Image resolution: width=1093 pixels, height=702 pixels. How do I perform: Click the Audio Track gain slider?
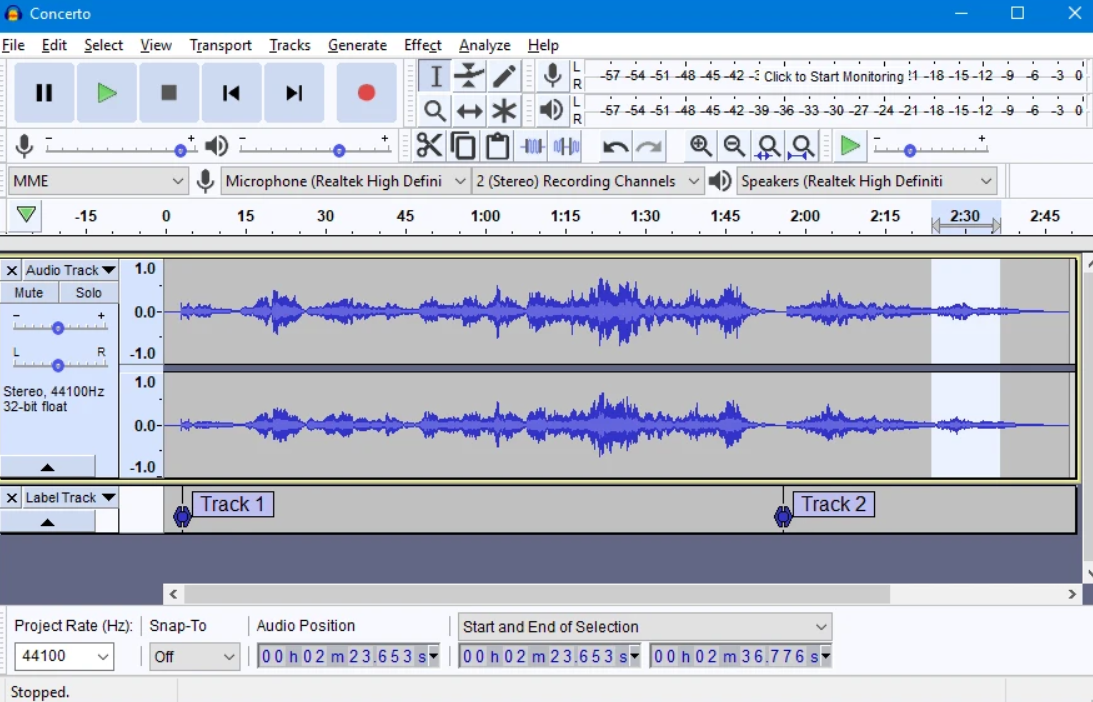[x=58, y=328]
